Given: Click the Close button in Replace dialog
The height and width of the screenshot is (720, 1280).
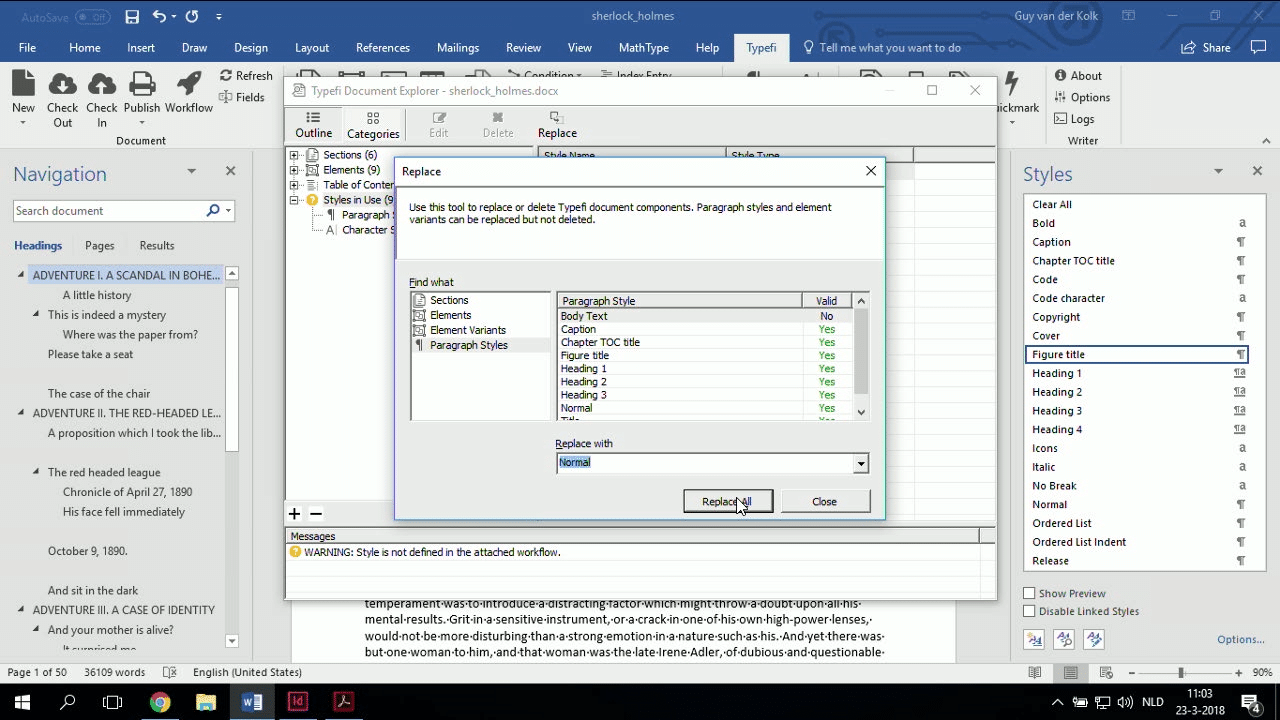Looking at the screenshot, I should 824,502.
